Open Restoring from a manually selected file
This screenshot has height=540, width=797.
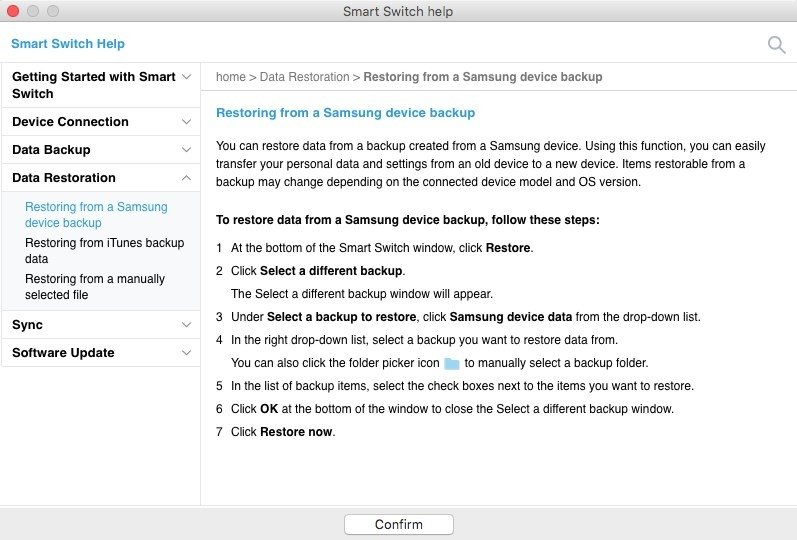click(95, 287)
